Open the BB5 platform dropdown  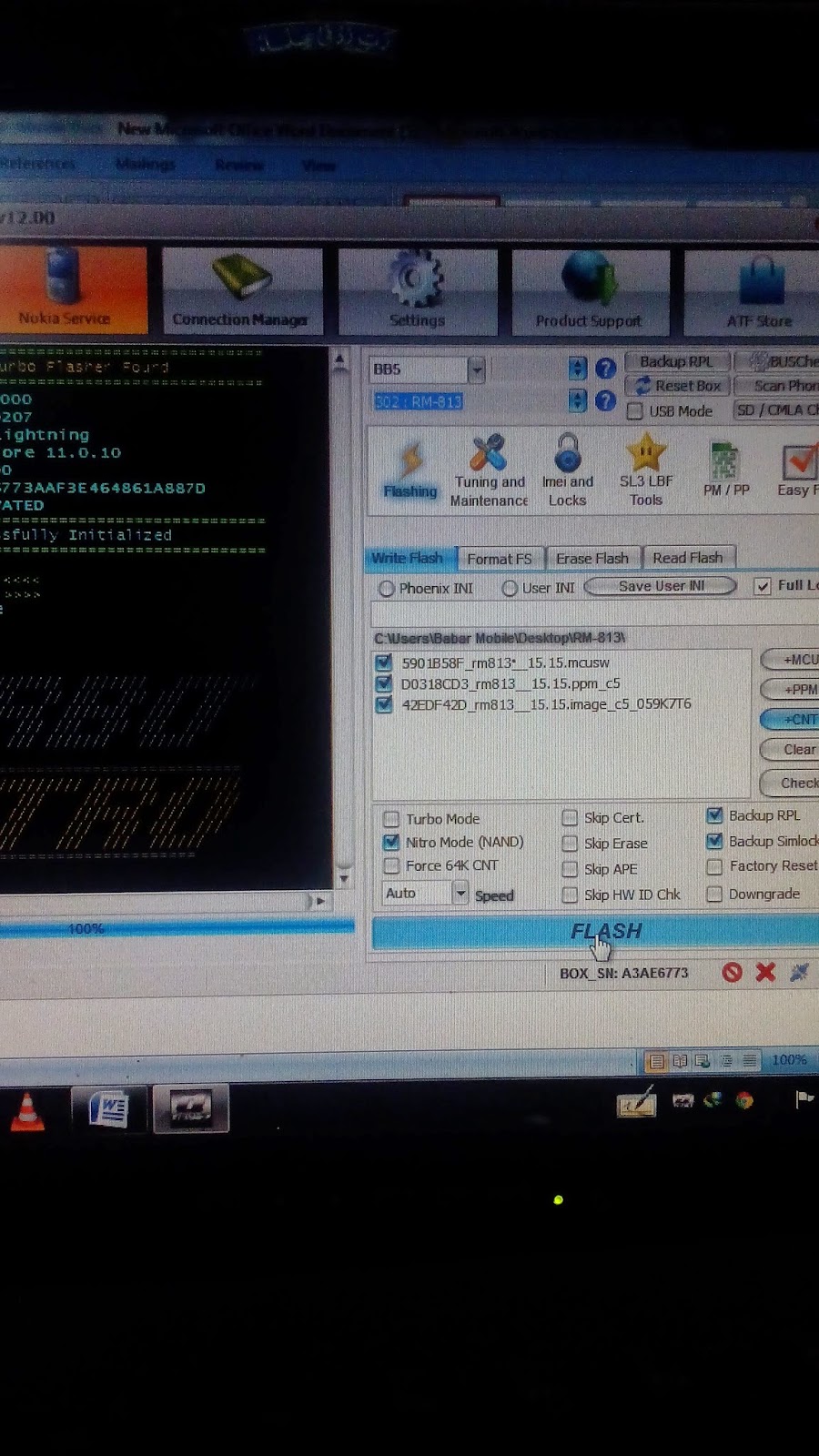tap(476, 369)
